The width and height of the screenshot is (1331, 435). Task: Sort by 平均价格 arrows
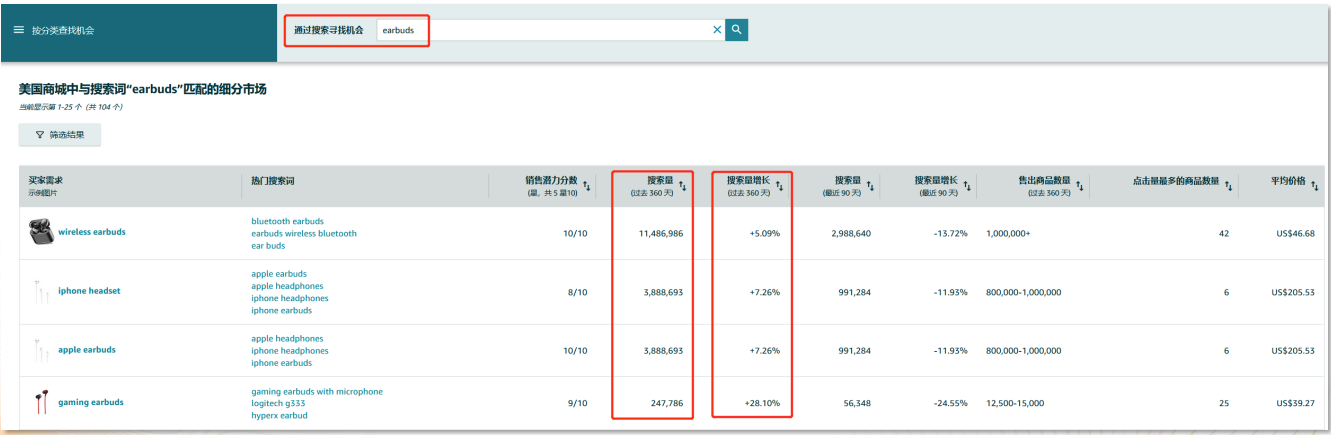pos(1315,185)
